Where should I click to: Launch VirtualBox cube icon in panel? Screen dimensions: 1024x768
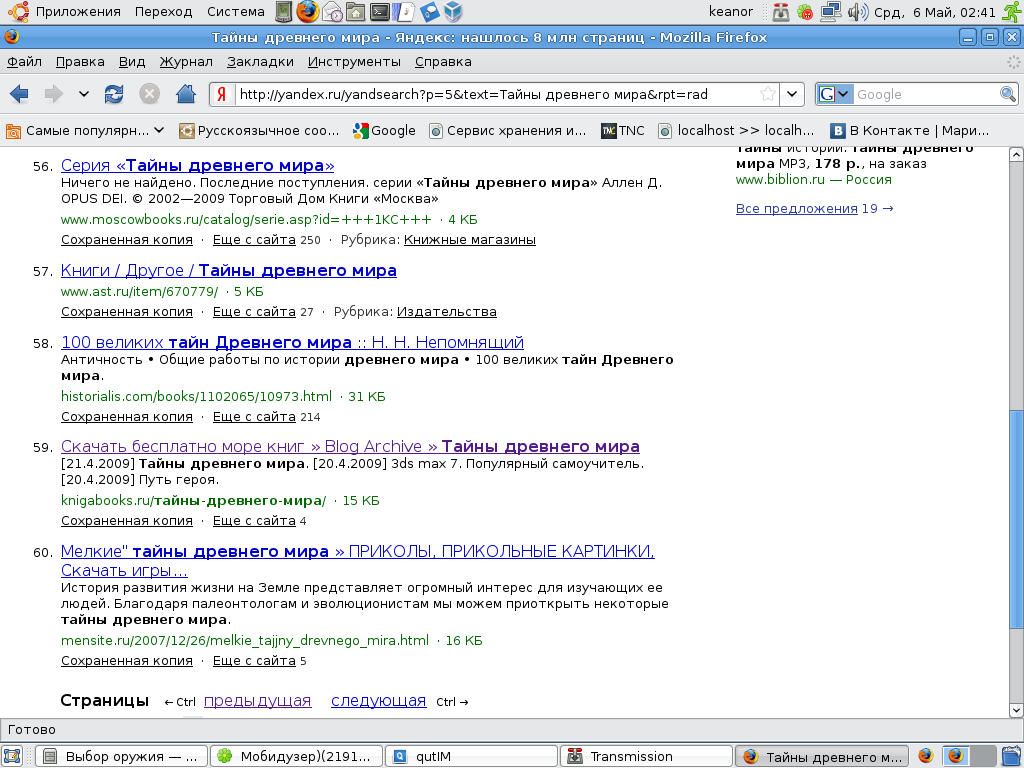(x=453, y=12)
